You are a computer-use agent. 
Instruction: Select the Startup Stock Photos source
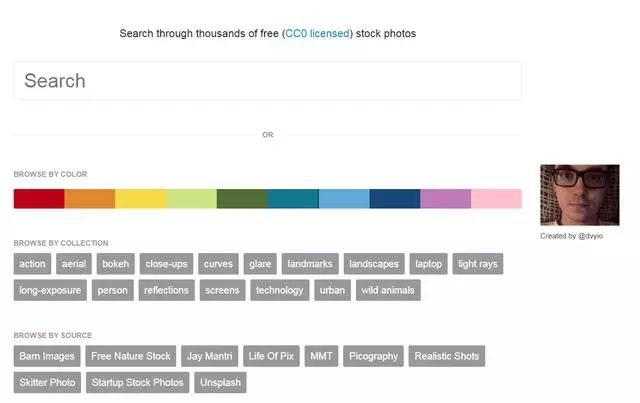[x=137, y=382]
